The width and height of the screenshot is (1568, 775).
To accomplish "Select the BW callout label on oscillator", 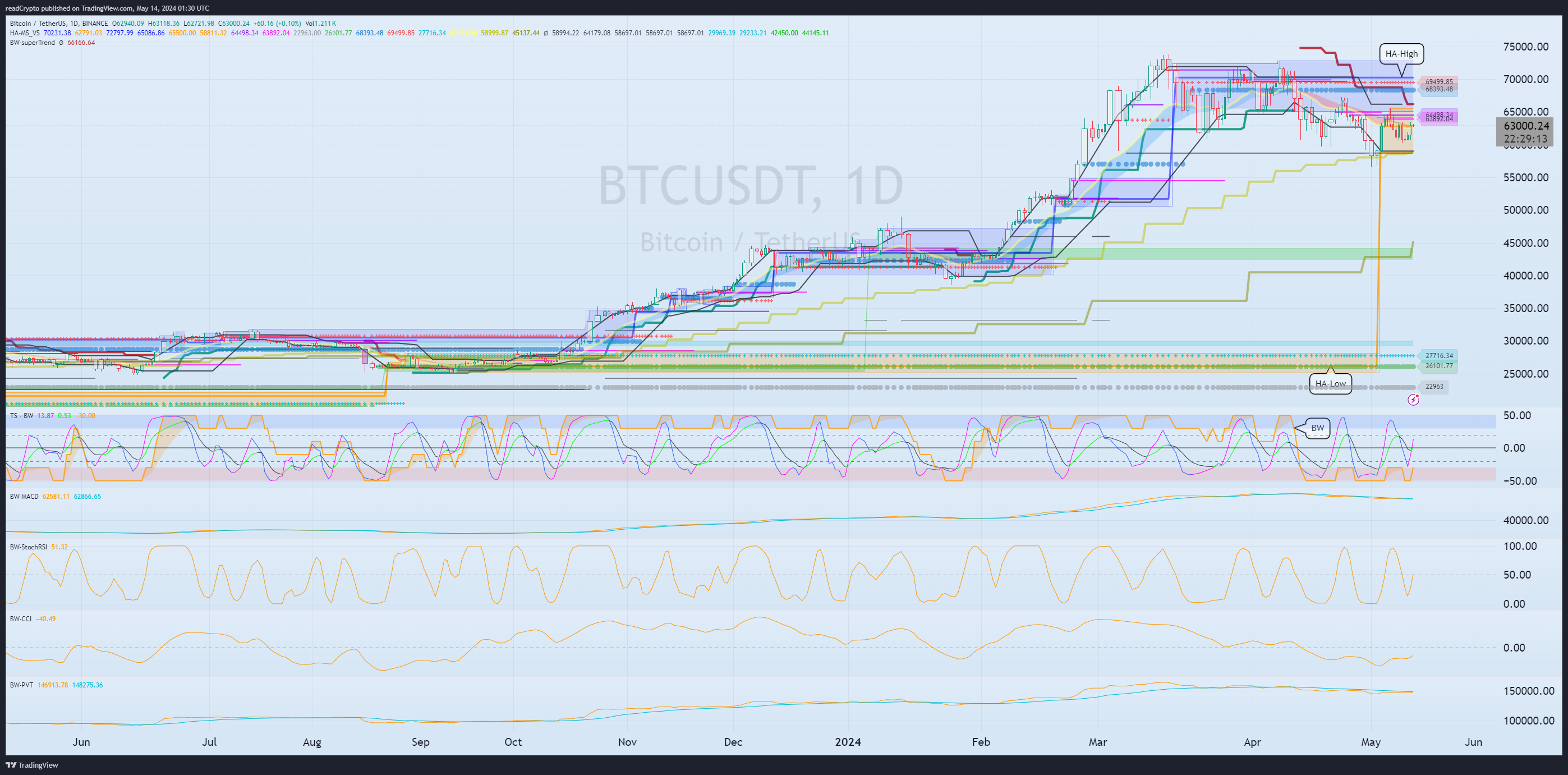I will [x=1317, y=428].
